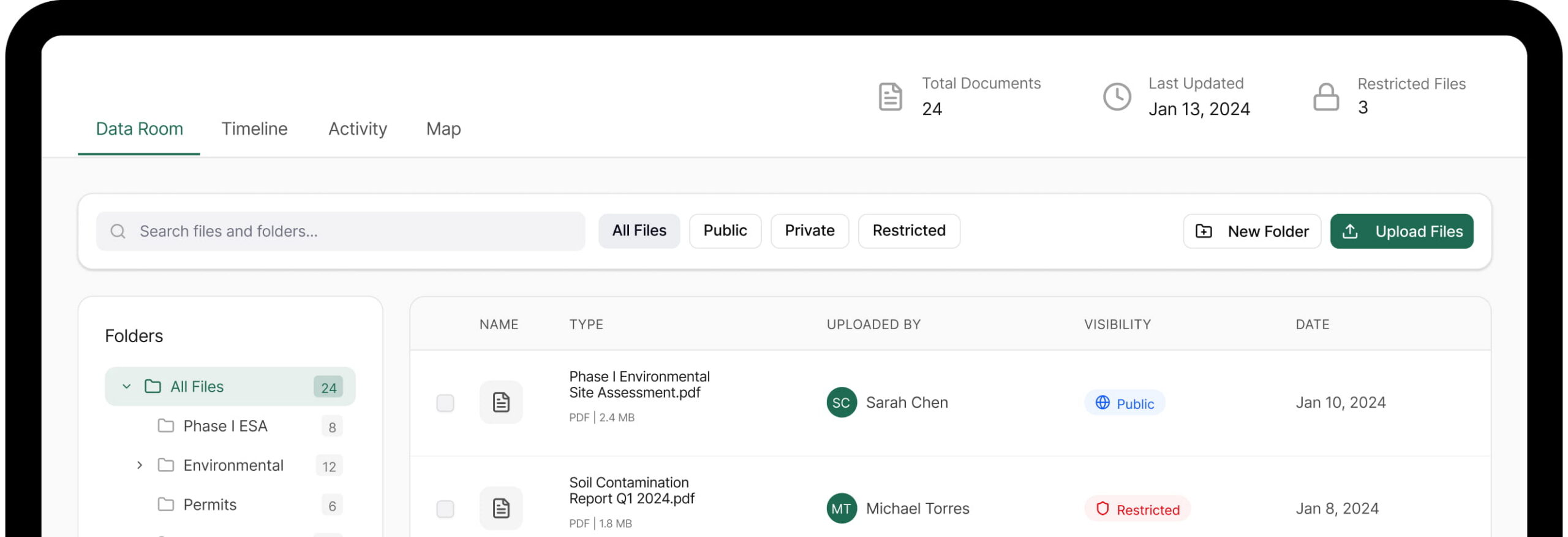
Task: Click the Restricted Files lock icon
Action: [1325, 97]
